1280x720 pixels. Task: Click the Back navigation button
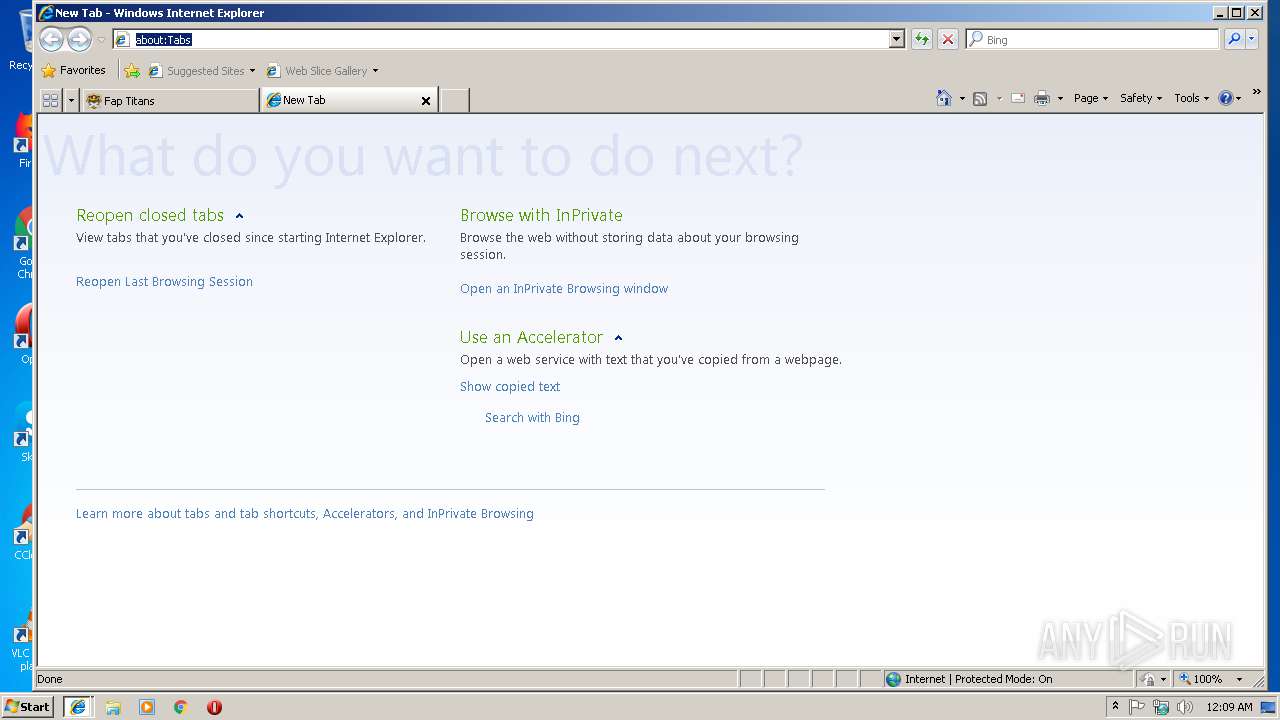[52, 39]
